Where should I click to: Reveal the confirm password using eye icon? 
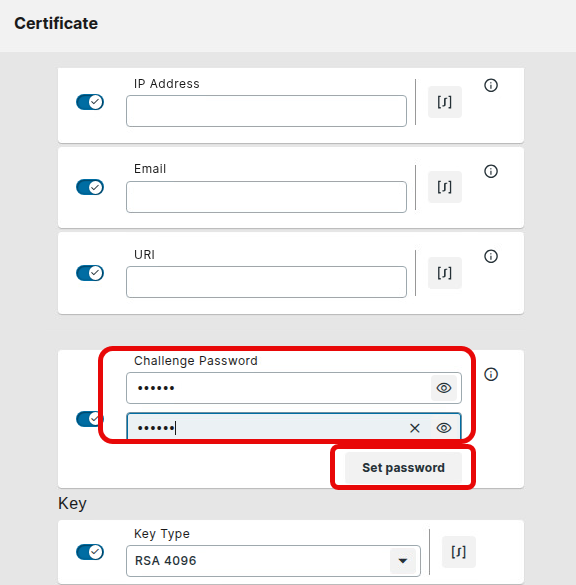click(444, 428)
